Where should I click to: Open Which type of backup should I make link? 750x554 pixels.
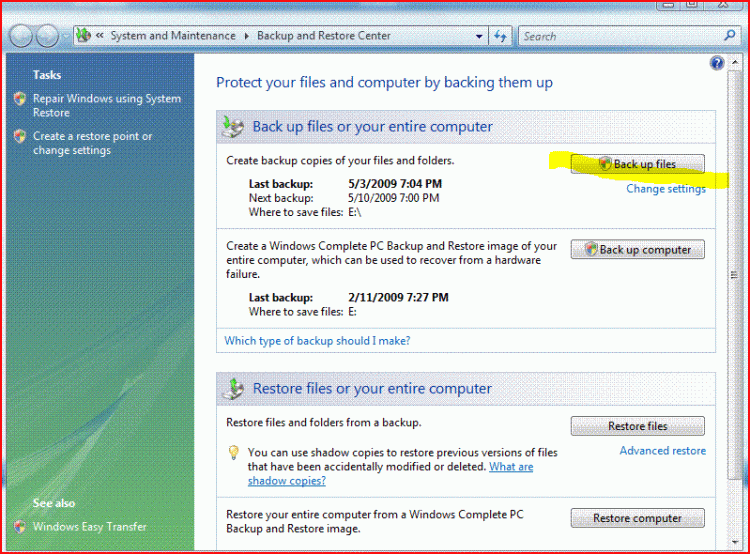(317, 341)
